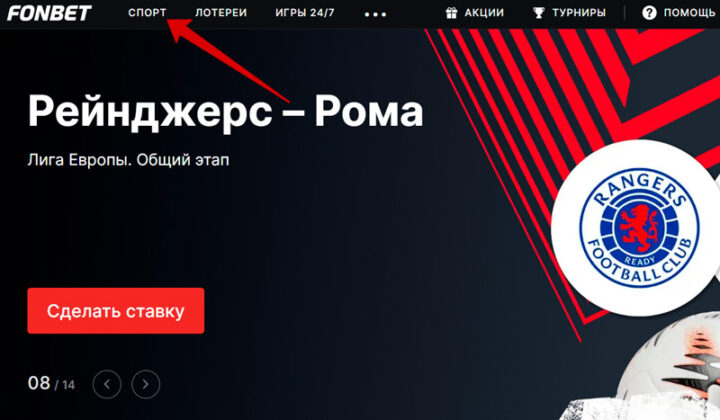The height and width of the screenshot is (420, 720).
Task: Click the Rangers Football Club crest
Action: (x=639, y=227)
